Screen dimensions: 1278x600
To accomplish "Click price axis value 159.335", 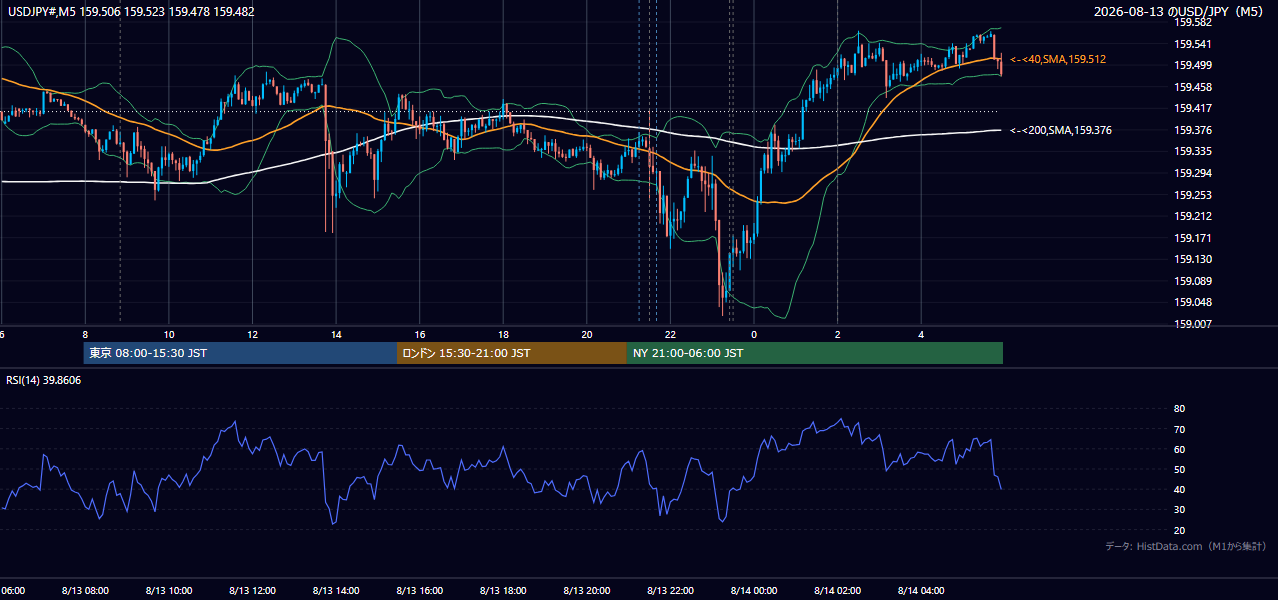I will 1192,151.
